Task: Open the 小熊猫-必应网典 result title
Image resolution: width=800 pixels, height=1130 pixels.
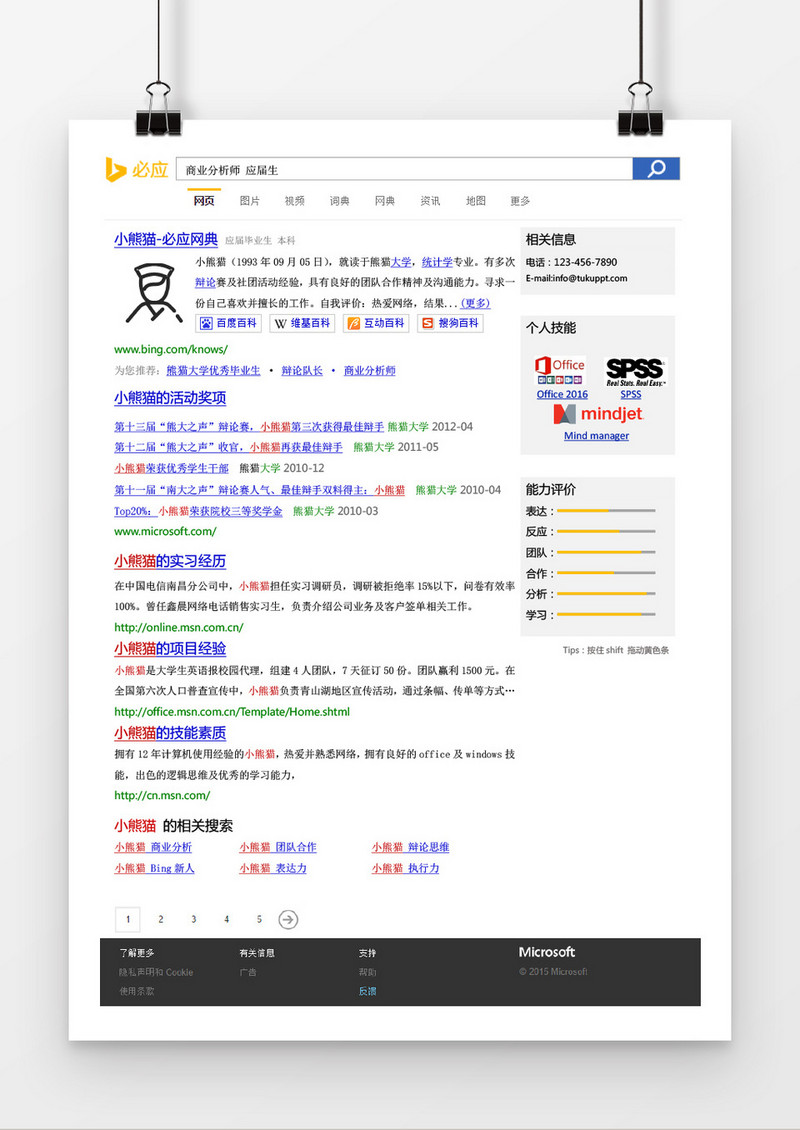Action: [166, 240]
